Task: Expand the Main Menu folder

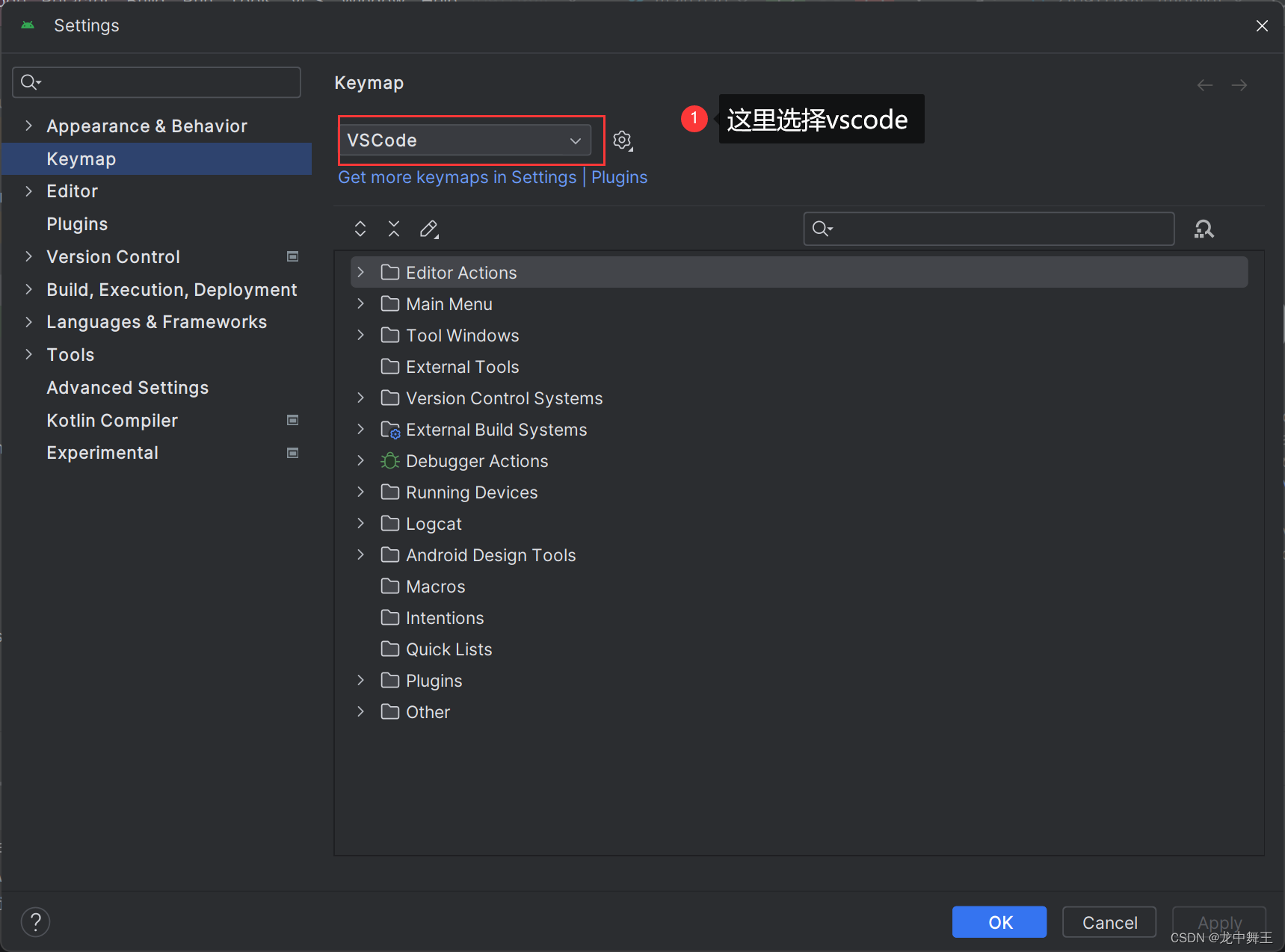Action: [x=361, y=303]
